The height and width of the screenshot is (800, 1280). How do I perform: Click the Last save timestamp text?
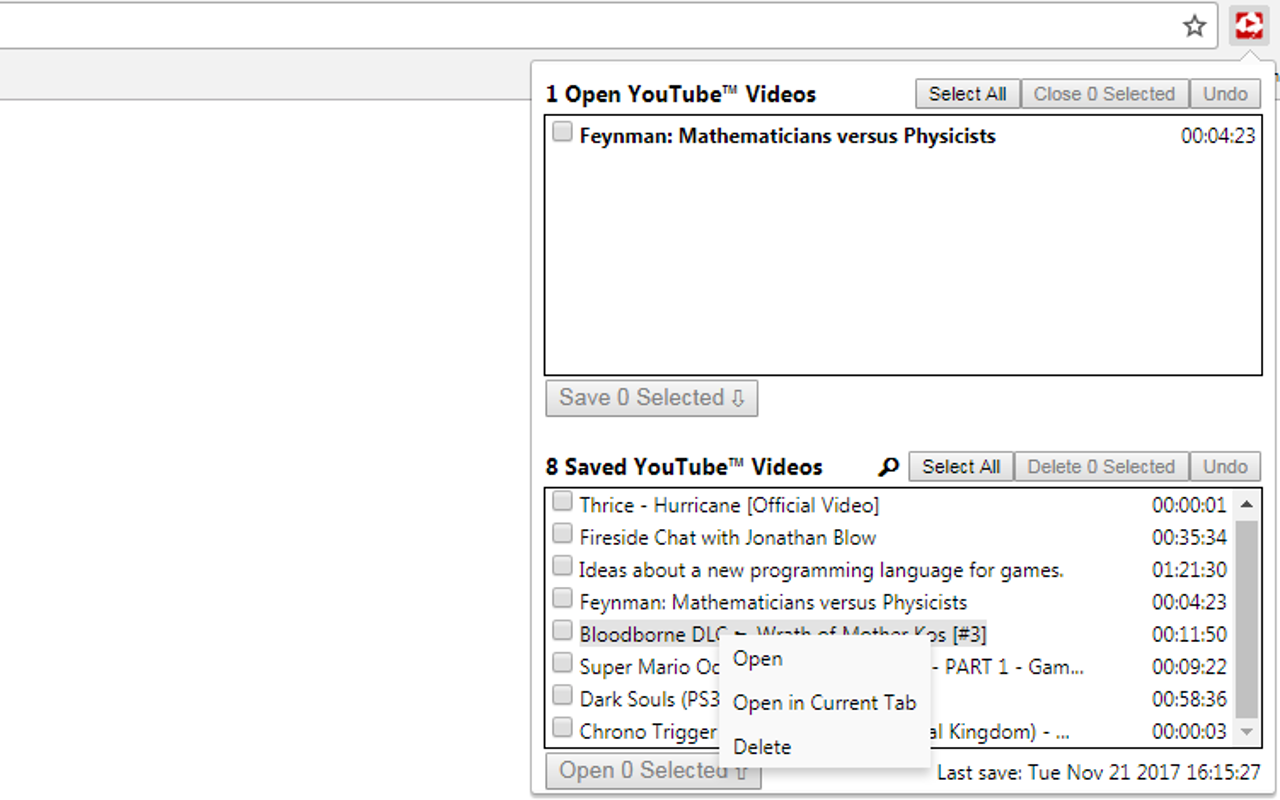(1099, 773)
